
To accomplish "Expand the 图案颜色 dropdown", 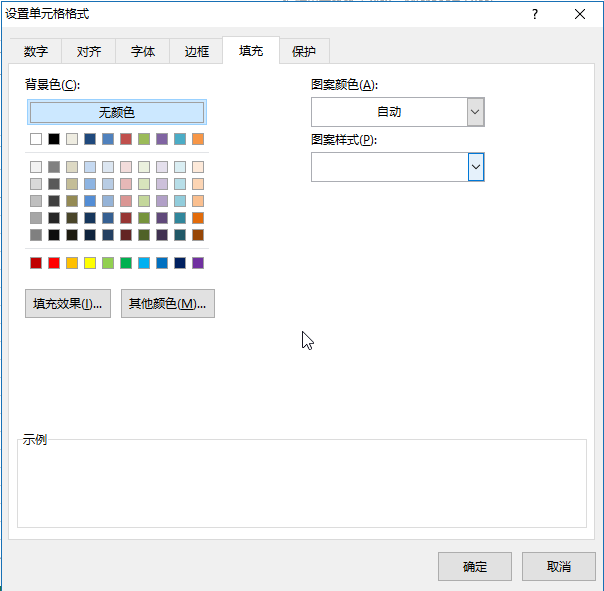I will coord(475,112).
